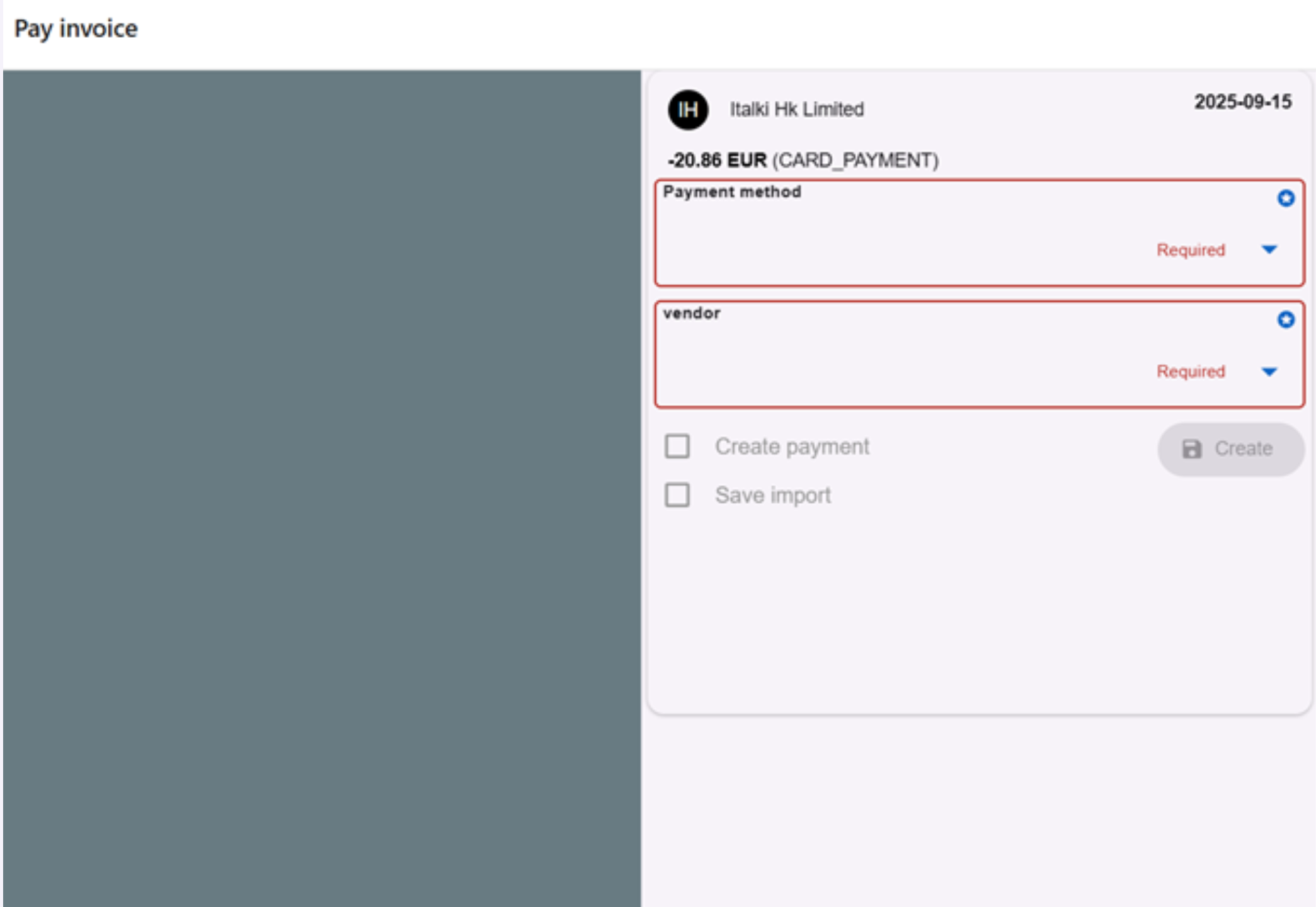Click the star icon in vendor field
Screen dimensions: 1316x907
click(1286, 320)
